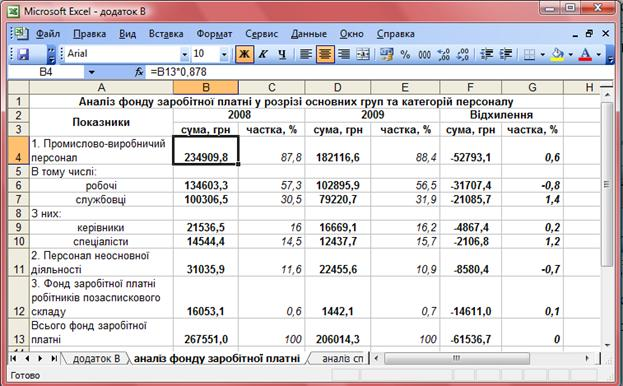Click the Insert Function fx icon
623x386 pixels.
[x=139, y=72]
